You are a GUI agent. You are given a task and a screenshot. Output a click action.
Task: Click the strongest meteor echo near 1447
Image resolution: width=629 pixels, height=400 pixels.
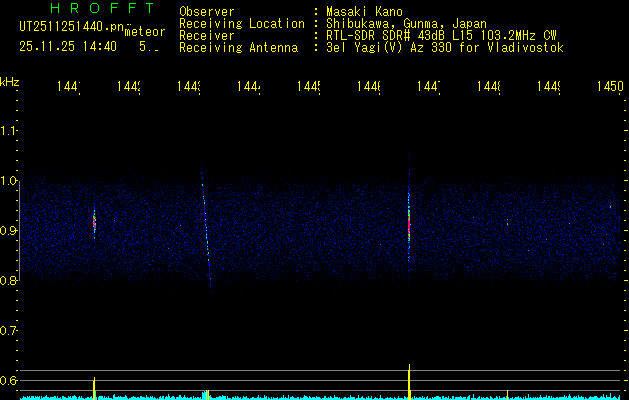(x=409, y=222)
